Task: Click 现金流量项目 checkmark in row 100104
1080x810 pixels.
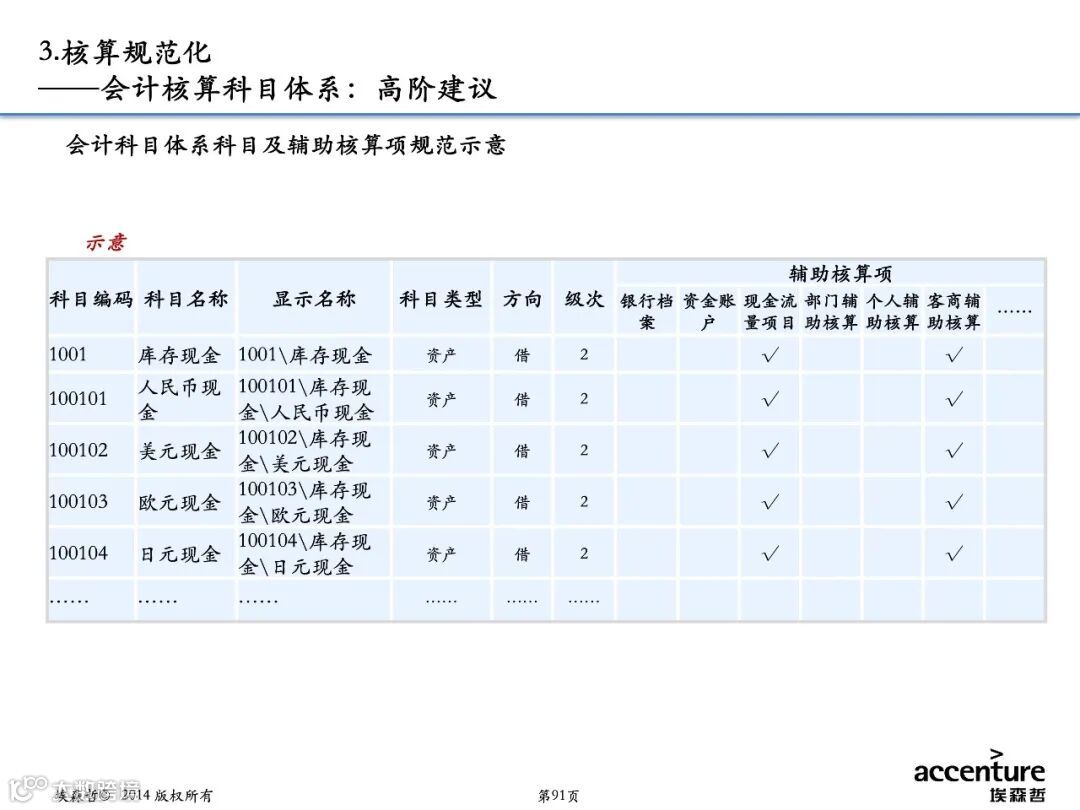Action: tap(771, 553)
